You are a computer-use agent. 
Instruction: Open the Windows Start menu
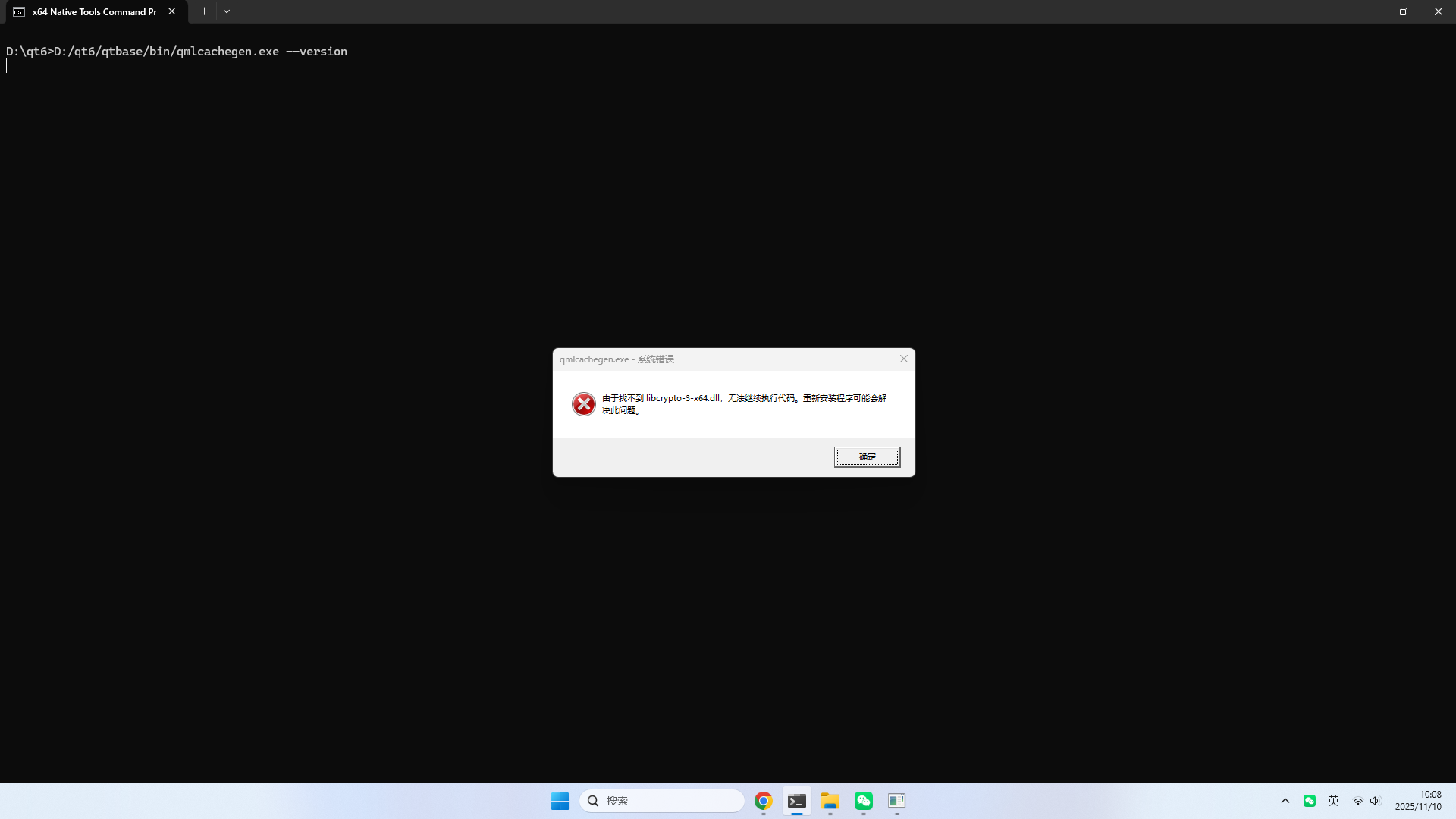pyautogui.click(x=560, y=801)
